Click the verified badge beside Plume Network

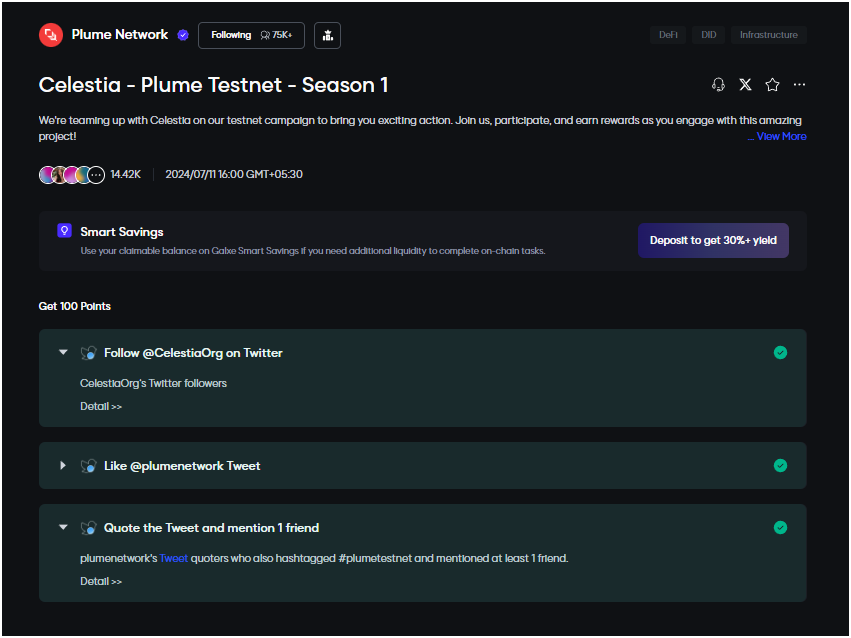pos(183,35)
